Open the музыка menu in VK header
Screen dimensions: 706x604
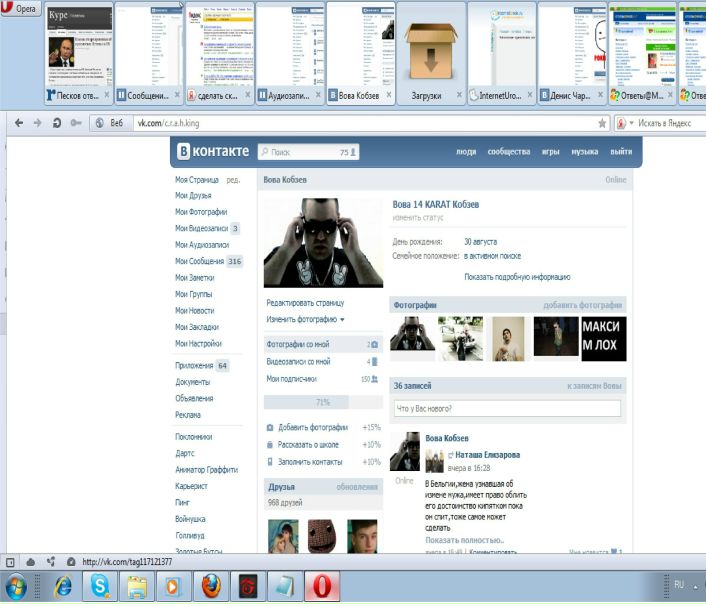click(583, 152)
